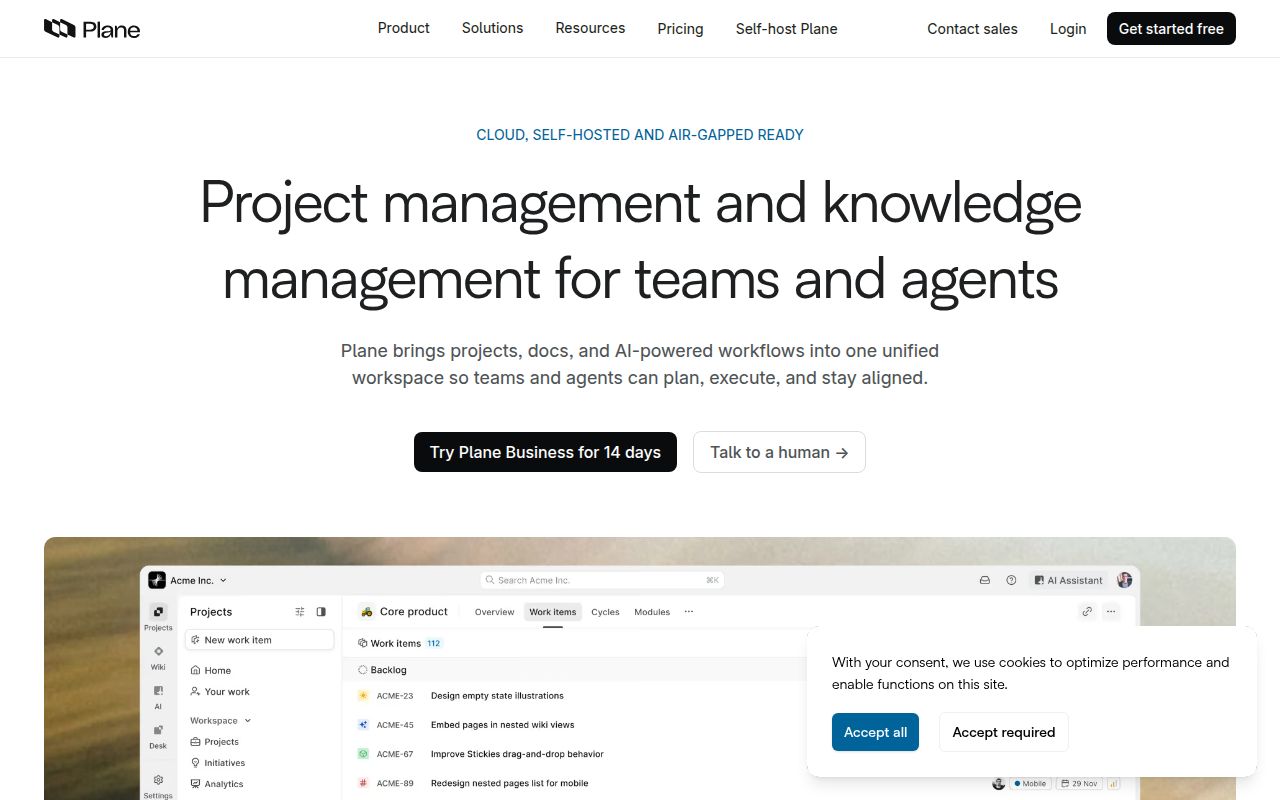The image size is (1280, 800).
Task: Expand the Acme Inc. workspace dropdown
Action: [223, 580]
